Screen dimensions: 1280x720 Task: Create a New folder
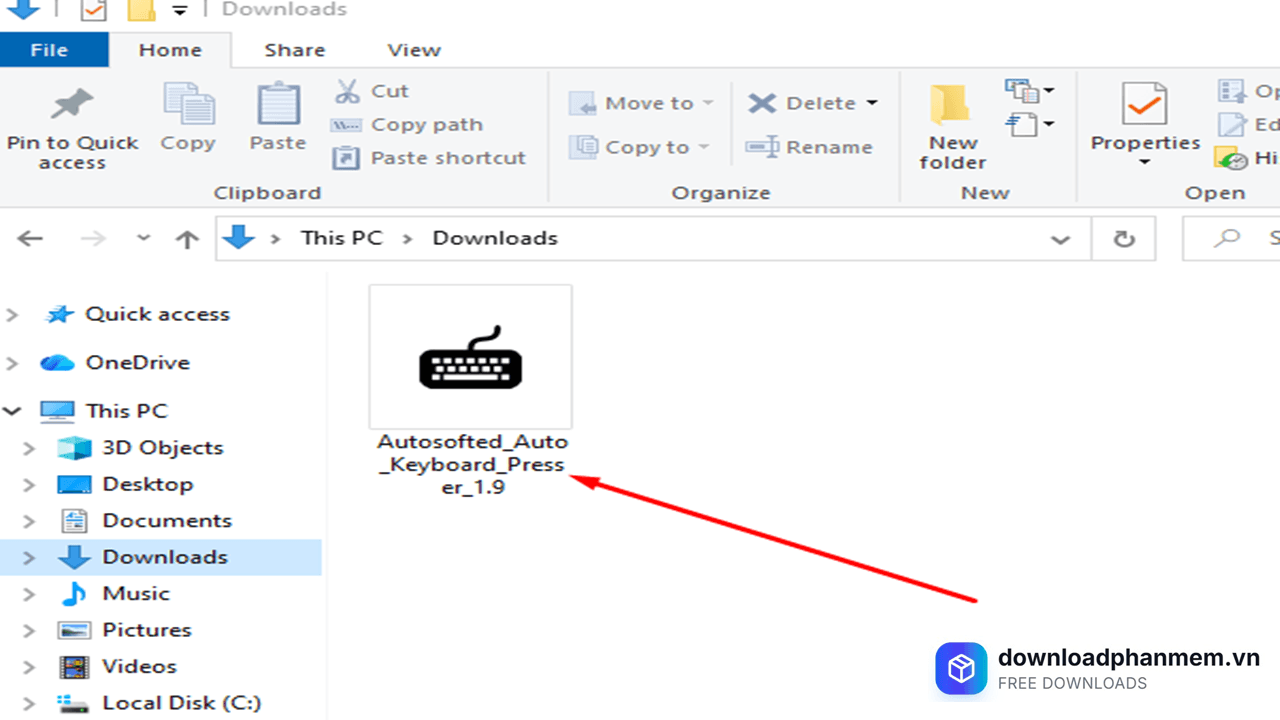(951, 126)
